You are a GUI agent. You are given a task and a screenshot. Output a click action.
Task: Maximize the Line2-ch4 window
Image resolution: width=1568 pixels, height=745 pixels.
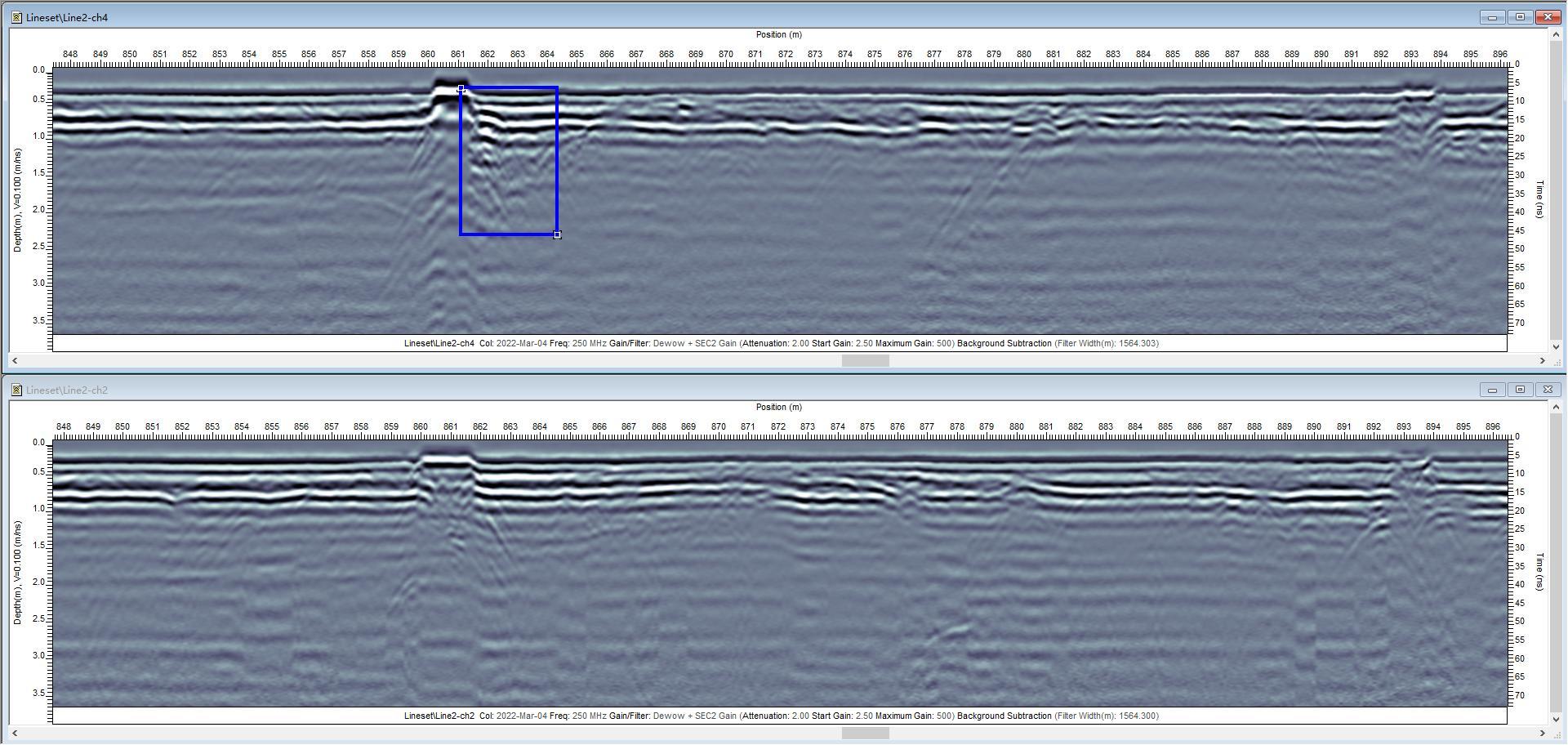1521,17
